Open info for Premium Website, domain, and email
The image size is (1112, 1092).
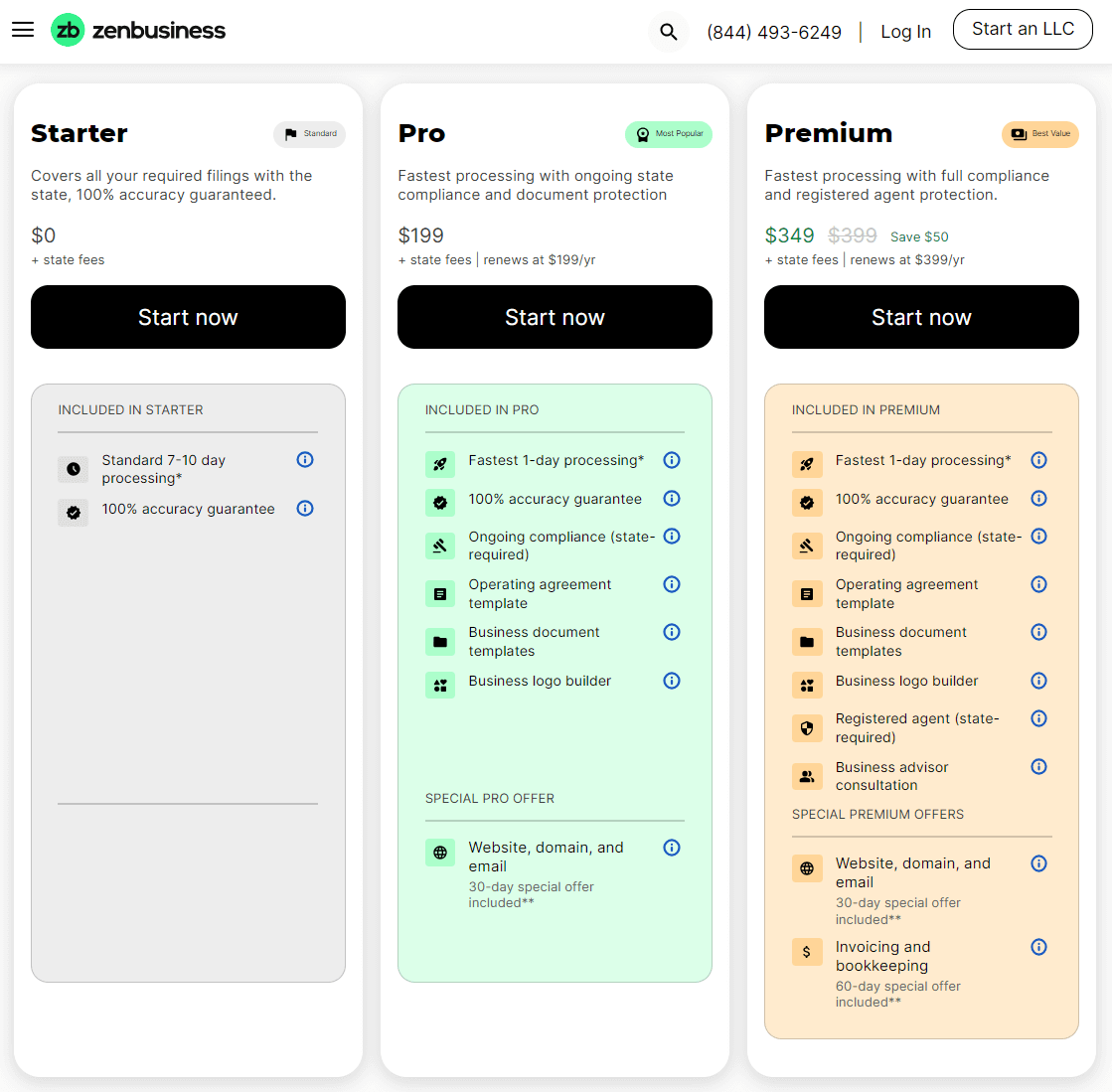click(x=1038, y=862)
